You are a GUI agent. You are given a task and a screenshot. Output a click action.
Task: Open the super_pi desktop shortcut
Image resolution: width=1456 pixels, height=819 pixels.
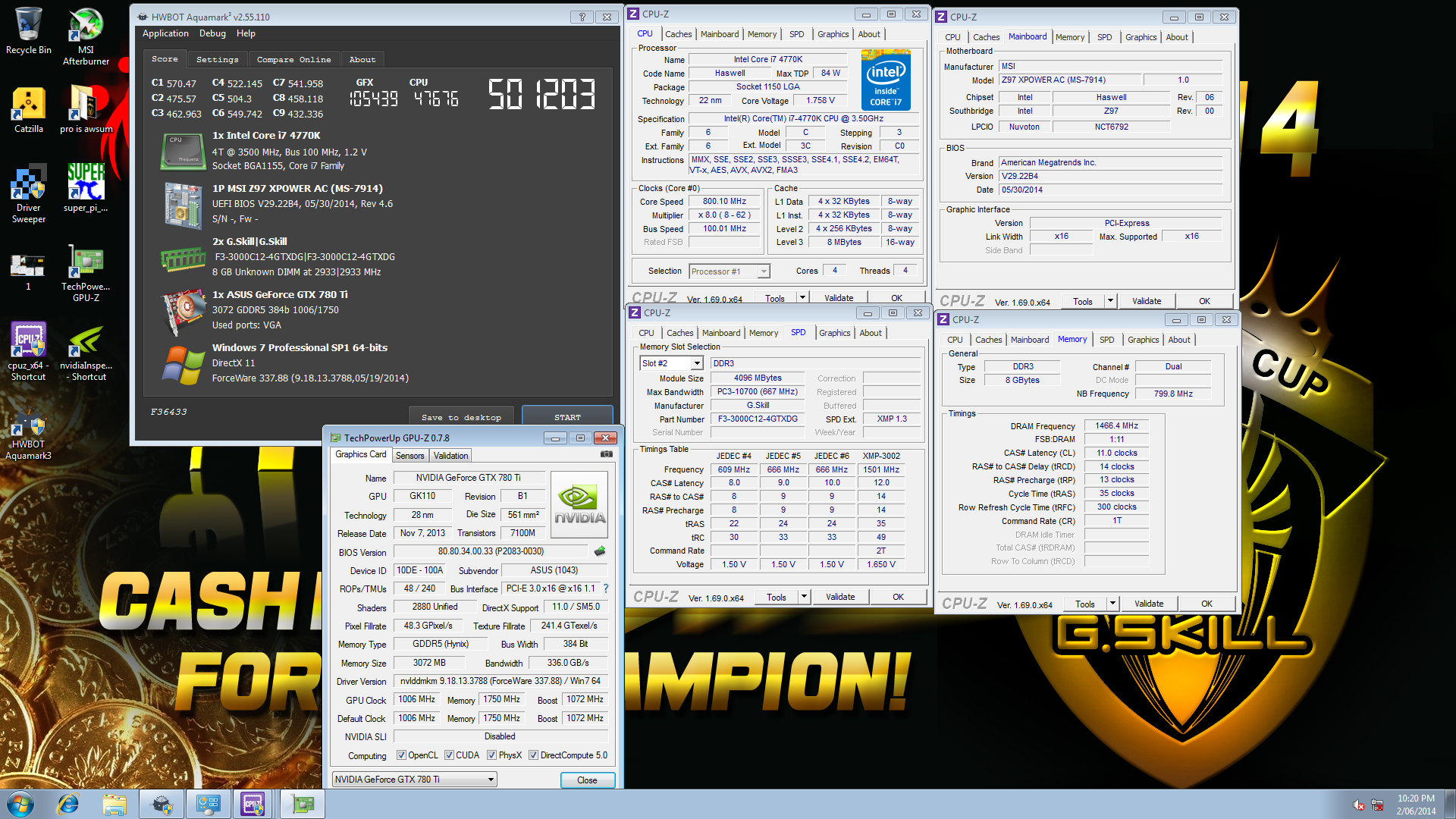point(86,188)
